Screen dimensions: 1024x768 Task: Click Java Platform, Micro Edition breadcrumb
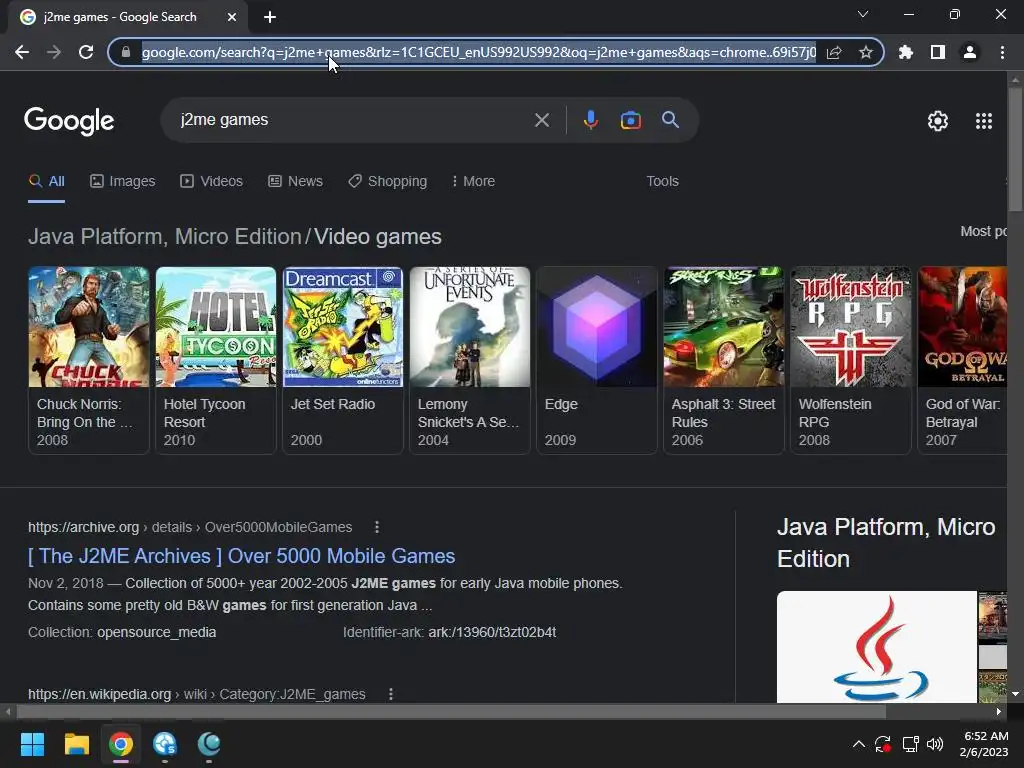point(165,236)
